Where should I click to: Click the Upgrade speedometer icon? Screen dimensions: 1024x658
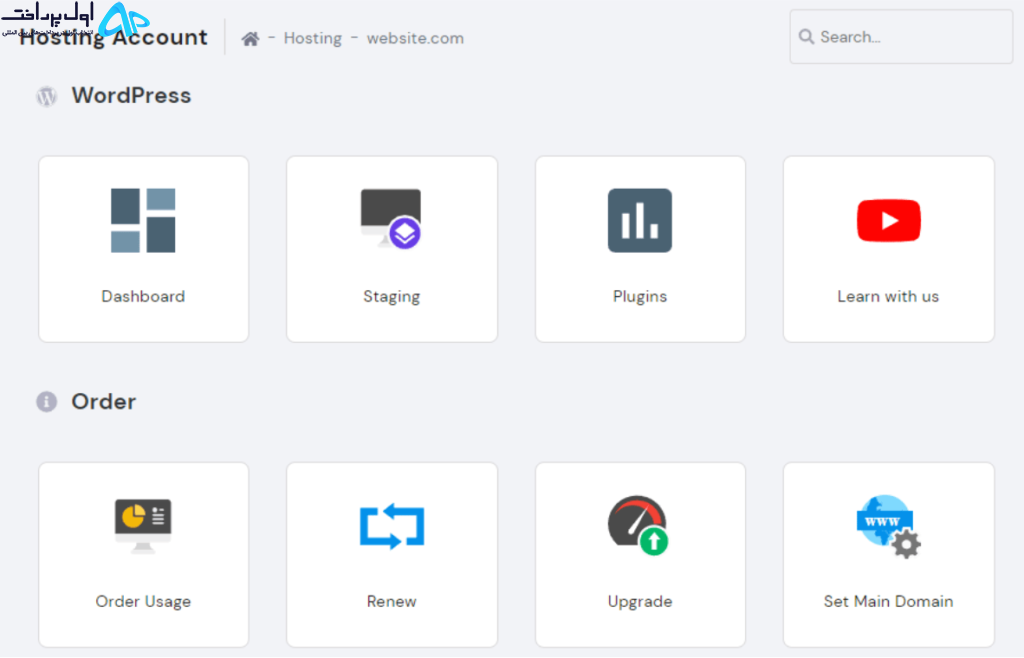click(638, 525)
